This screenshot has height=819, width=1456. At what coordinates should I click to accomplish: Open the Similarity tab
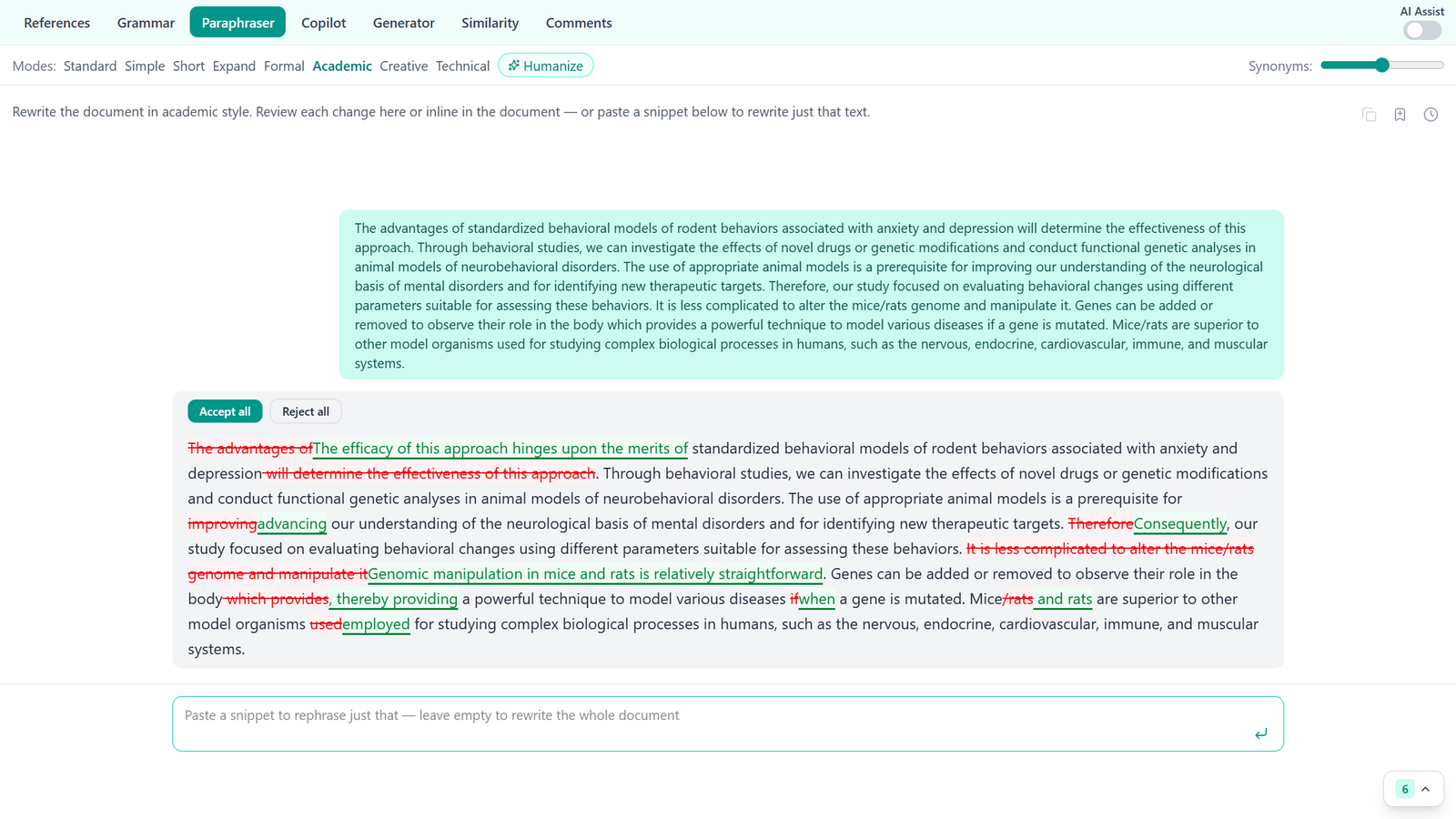pyautogui.click(x=490, y=23)
